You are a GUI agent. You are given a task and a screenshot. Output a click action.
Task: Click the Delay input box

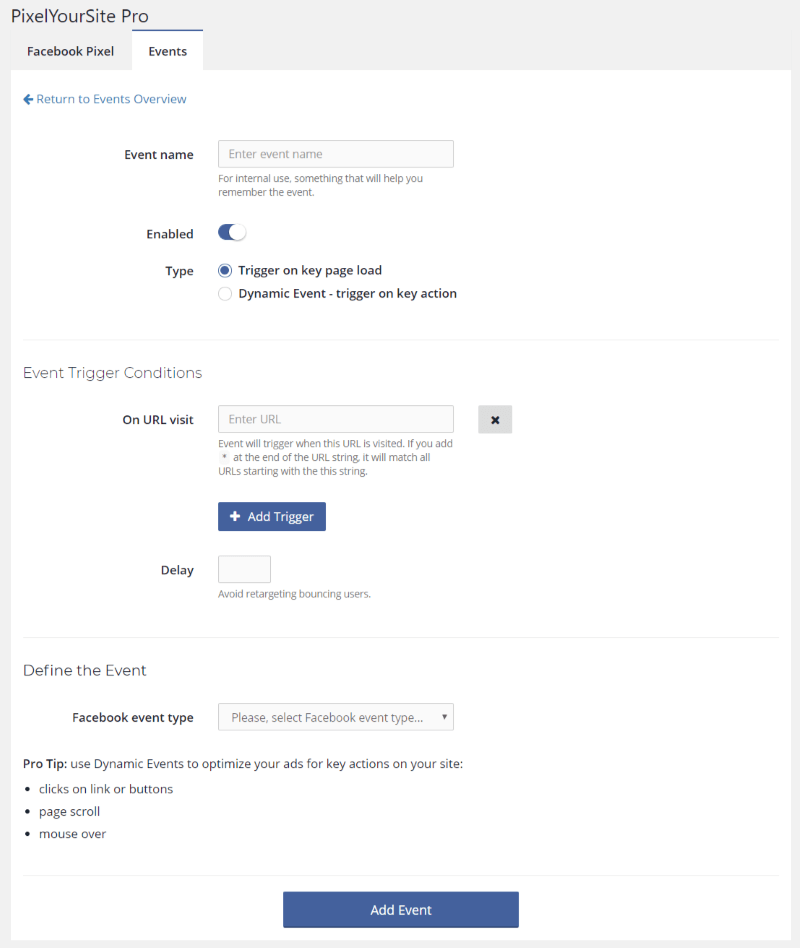click(x=244, y=570)
